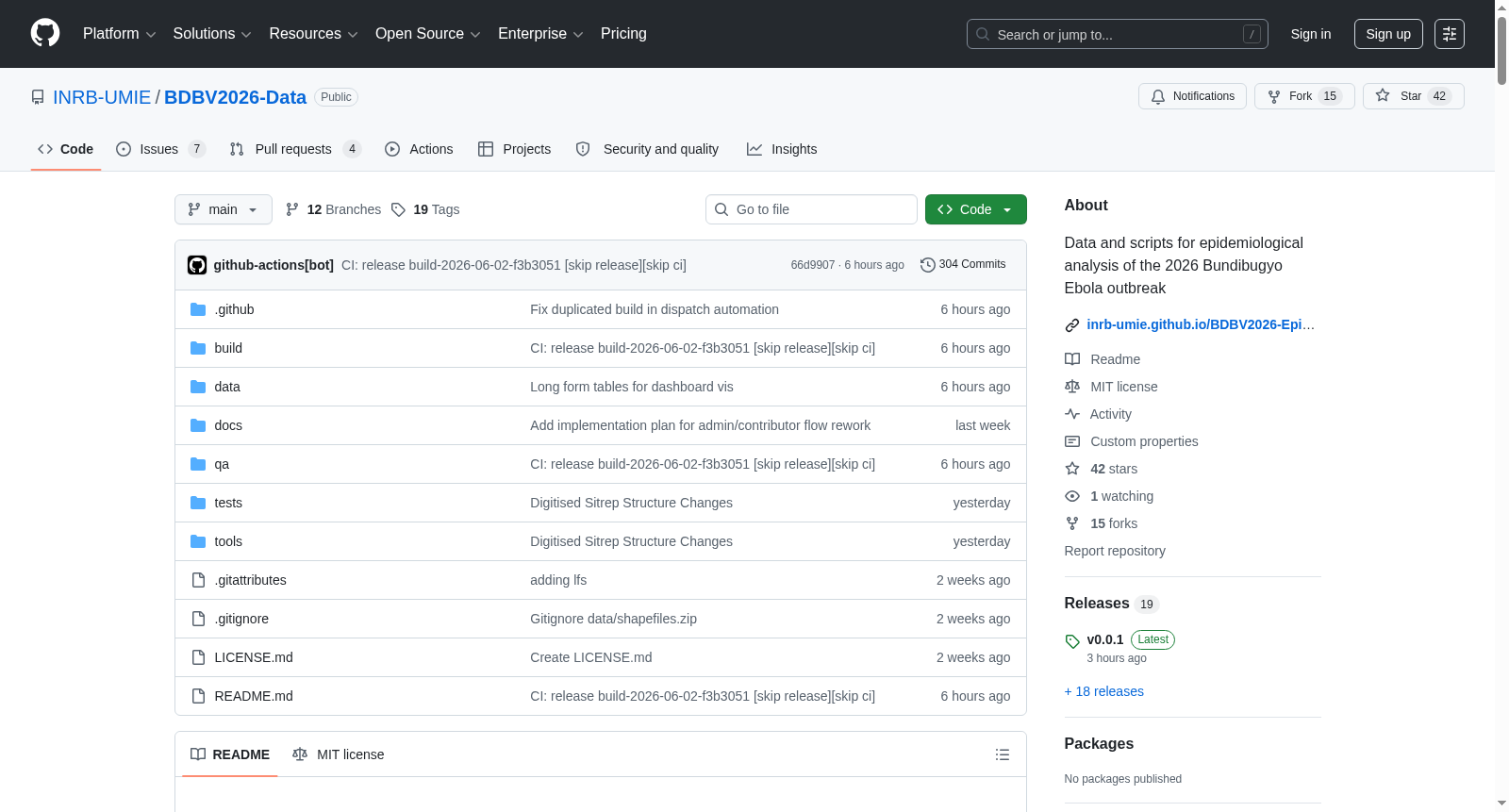Expand the Platform menu
This screenshot has height=812, width=1509.
[120, 34]
